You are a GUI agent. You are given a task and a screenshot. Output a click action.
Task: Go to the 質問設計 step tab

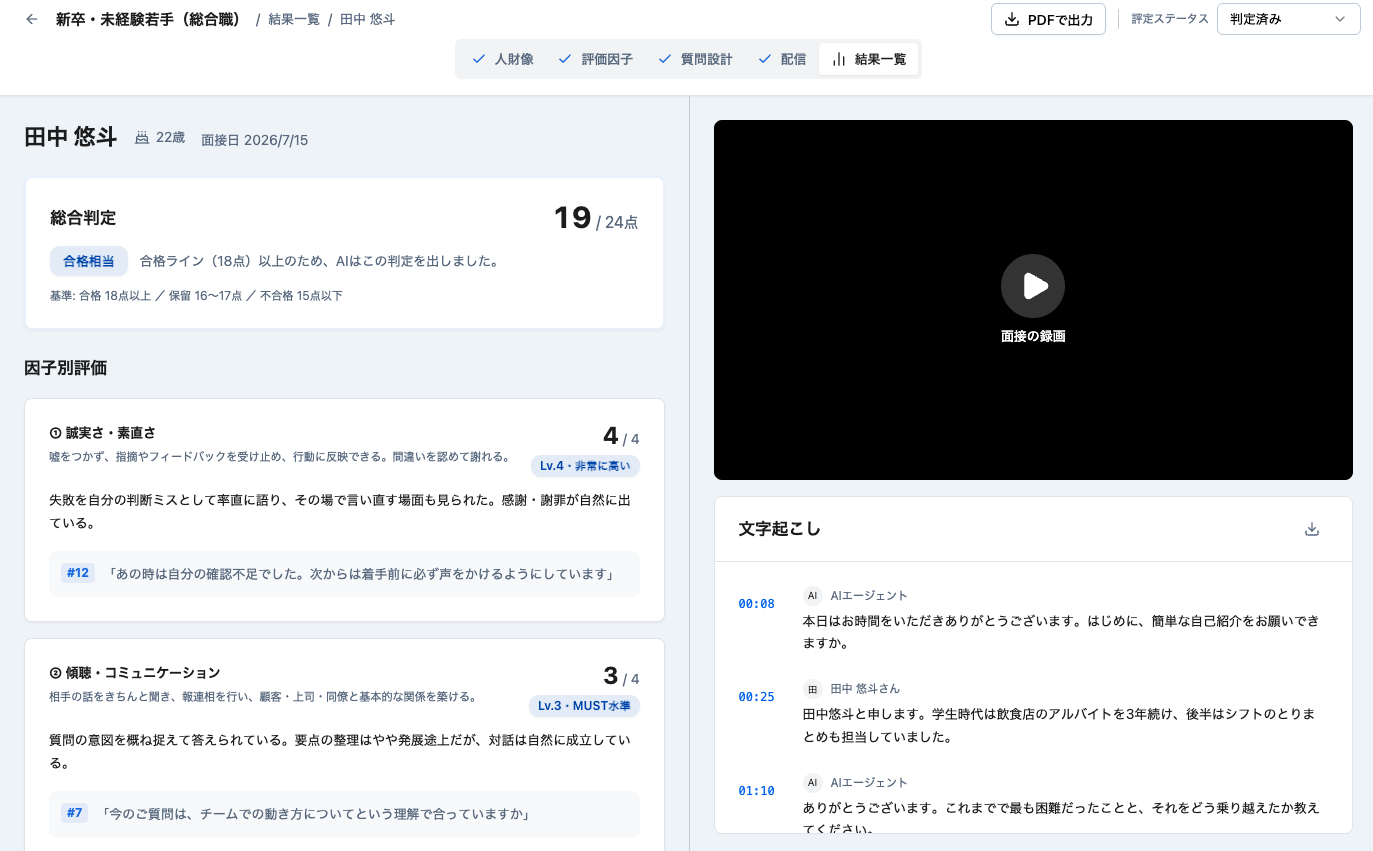pos(695,59)
